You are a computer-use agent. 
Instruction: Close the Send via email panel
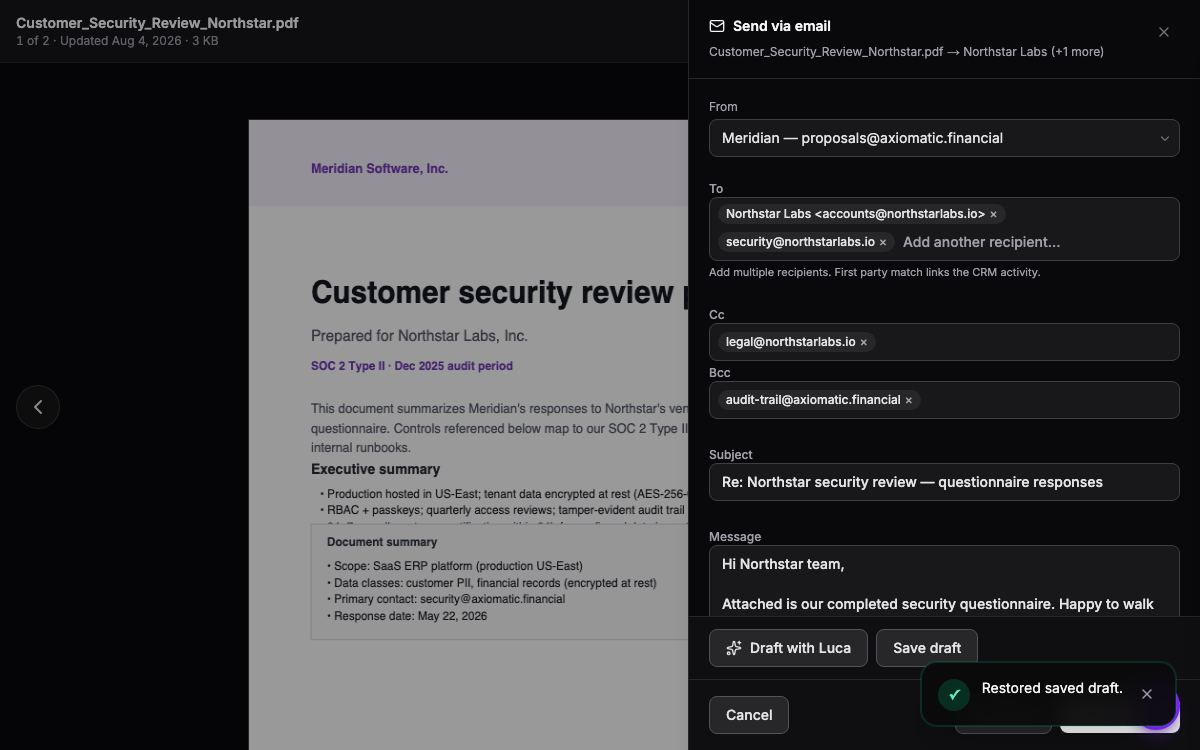pyautogui.click(x=1164, y=32)
